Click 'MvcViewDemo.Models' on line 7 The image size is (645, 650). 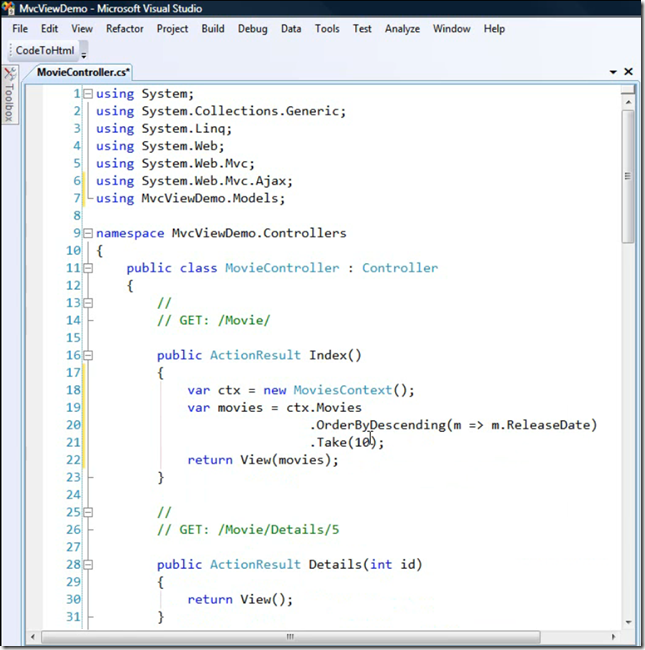[x=209, y=198]
